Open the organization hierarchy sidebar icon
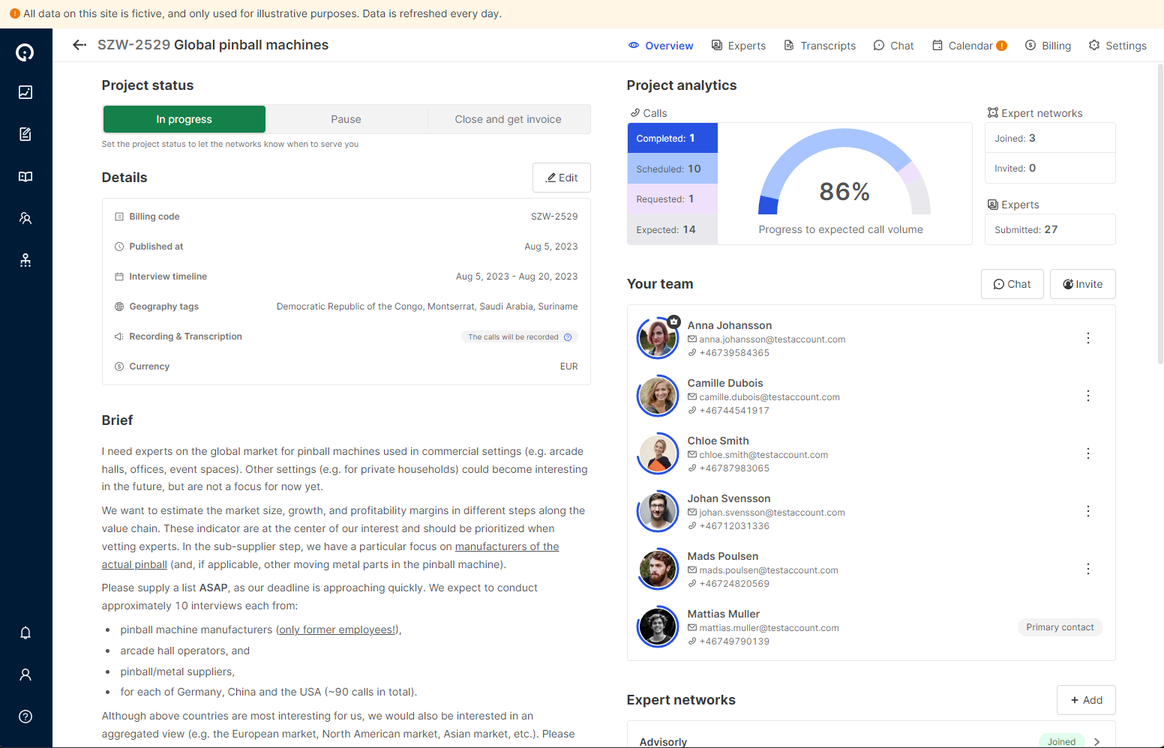This screenshot has width=1164, height=748. coord(25,260)
